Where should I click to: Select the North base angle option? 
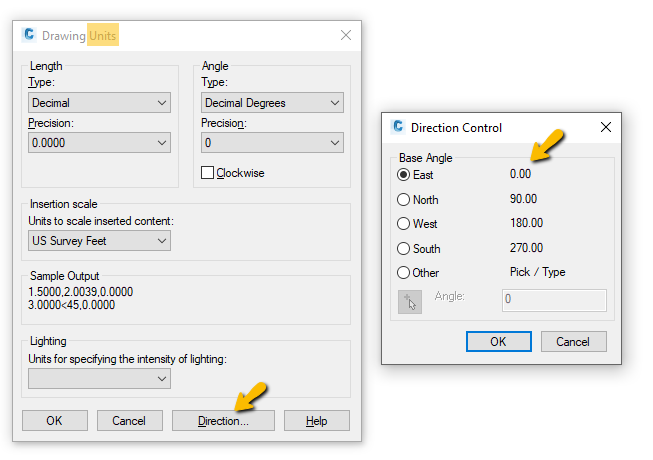[x=404, y=199]
